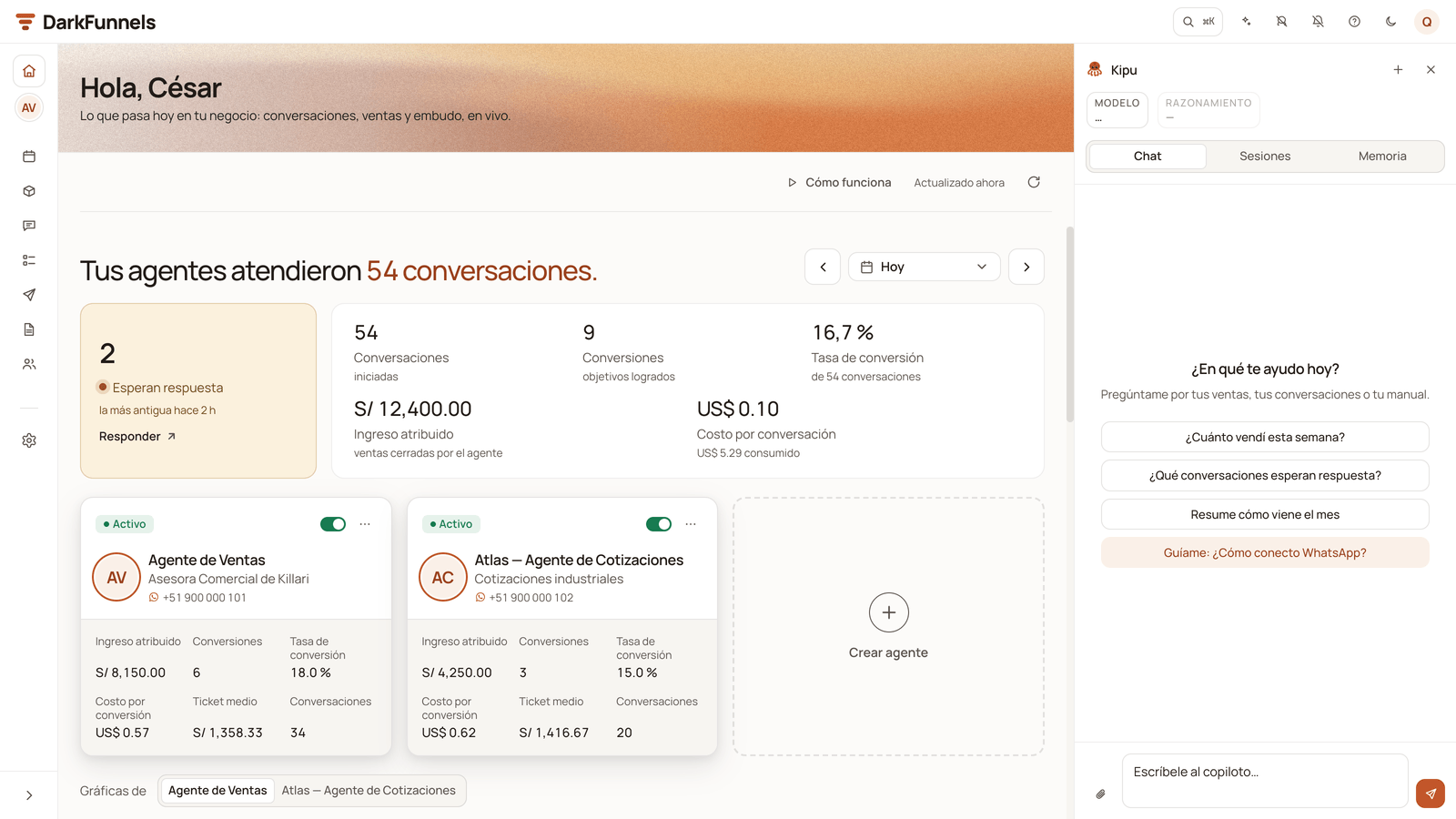Toggle Atlas agent active switch
The image size is (1456, 819).
[659, 524]
